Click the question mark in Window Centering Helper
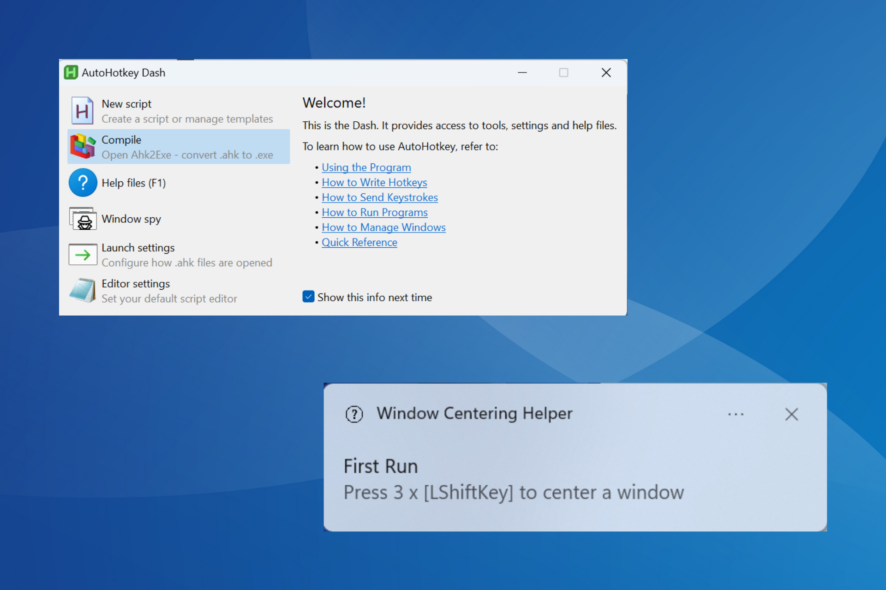Screen dimensions: 886x590 [x=354, y=414]
